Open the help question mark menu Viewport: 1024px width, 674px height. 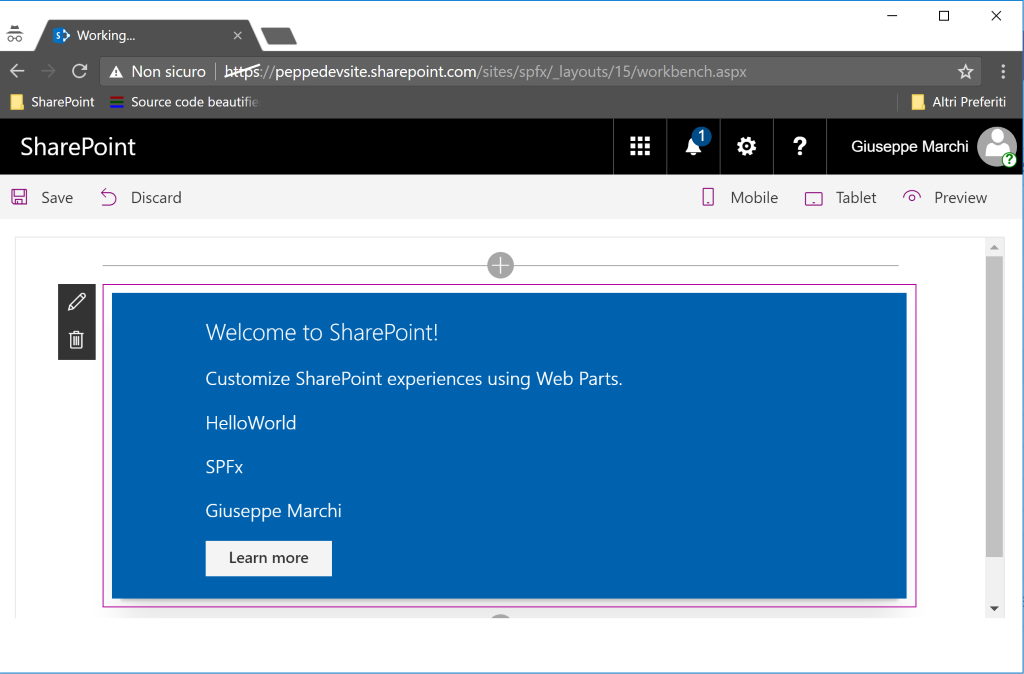coord(800,146)
